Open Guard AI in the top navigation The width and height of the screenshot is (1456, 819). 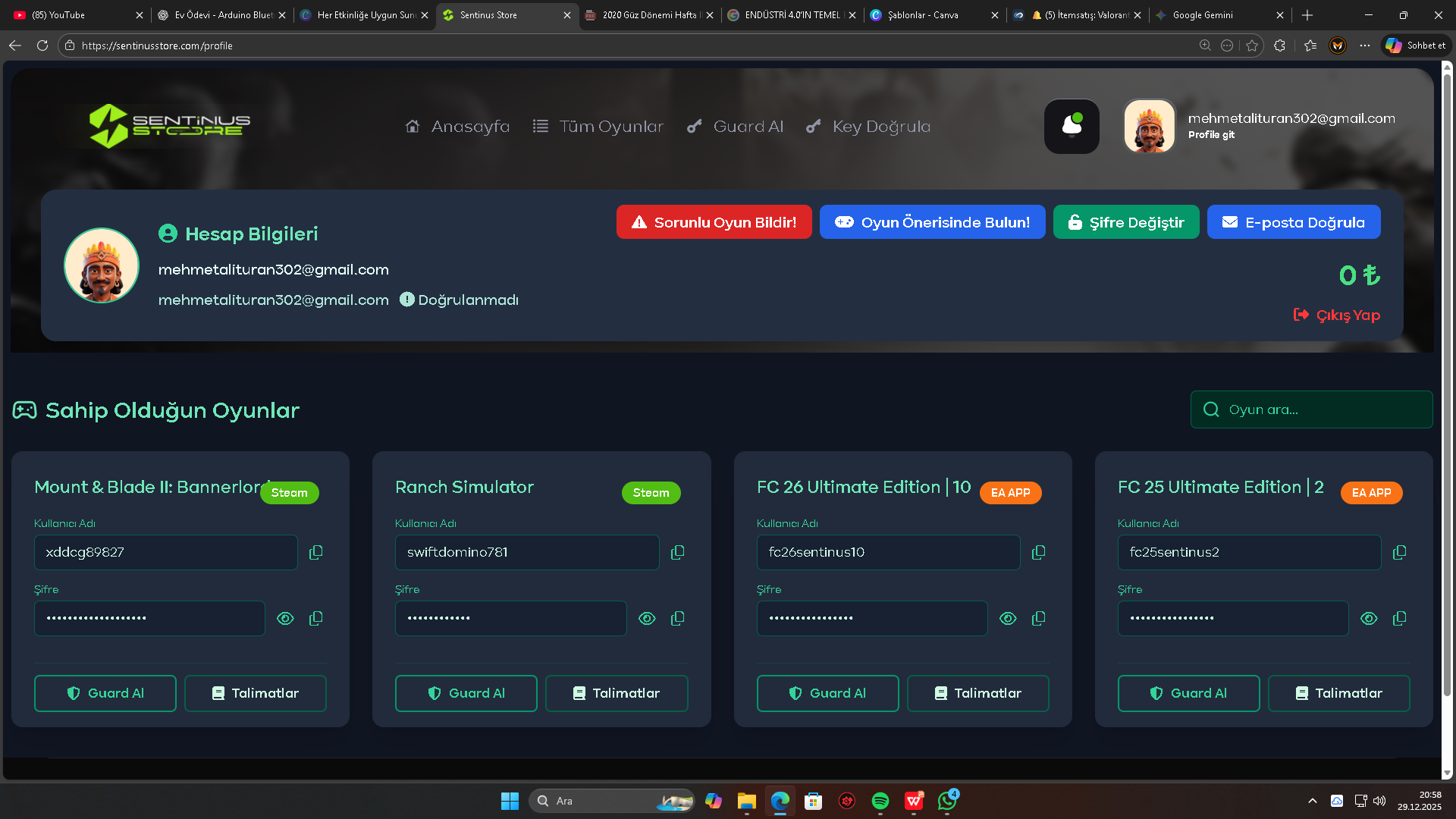pyautogui.click(x=736, y=127)
